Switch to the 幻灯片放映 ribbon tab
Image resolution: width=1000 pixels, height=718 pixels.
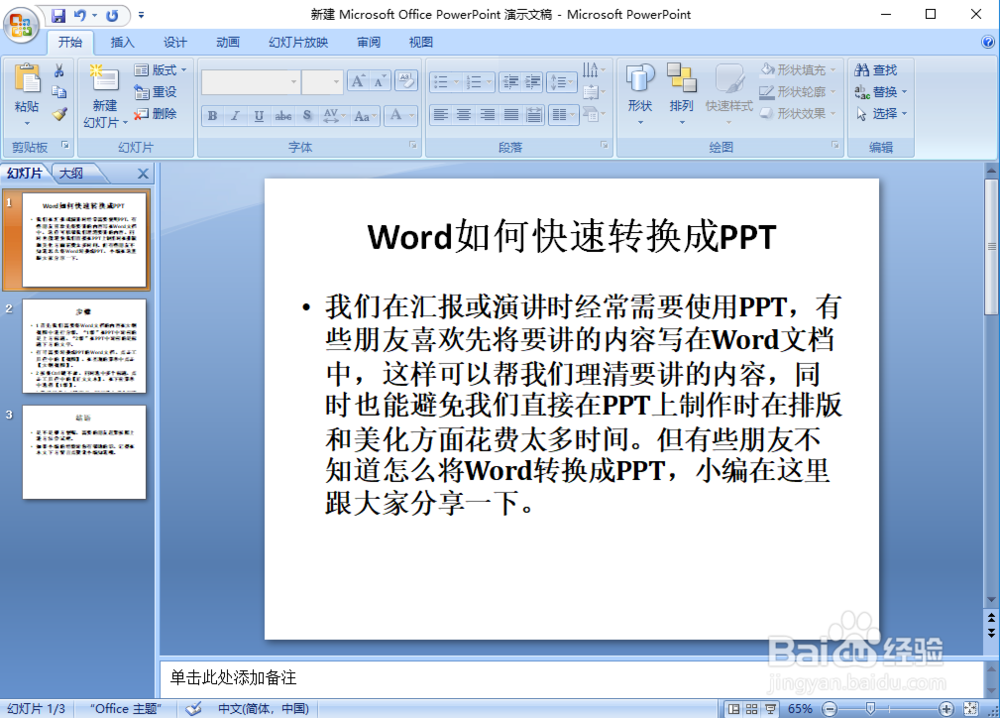298,42
